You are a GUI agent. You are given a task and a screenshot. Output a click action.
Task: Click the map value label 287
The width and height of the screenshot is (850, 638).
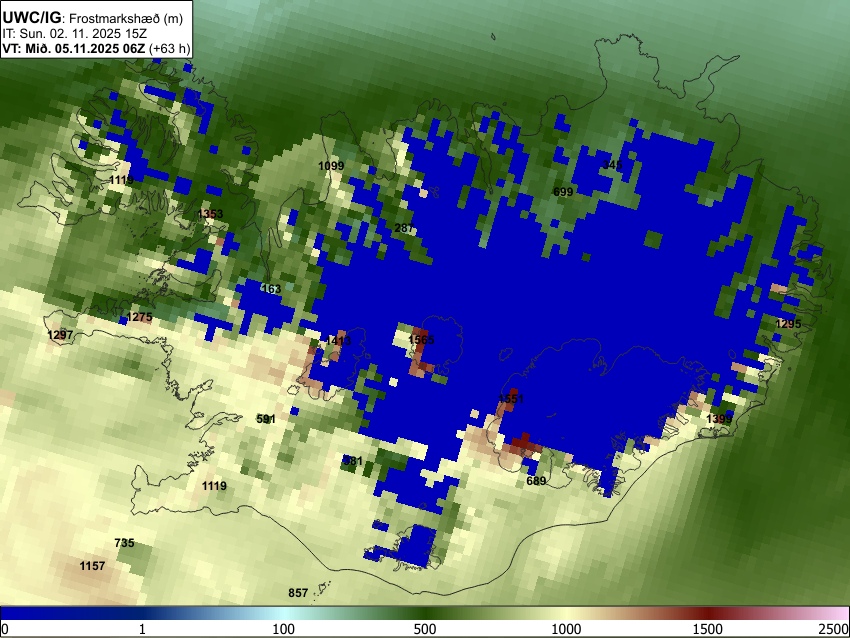pos(404,228)
